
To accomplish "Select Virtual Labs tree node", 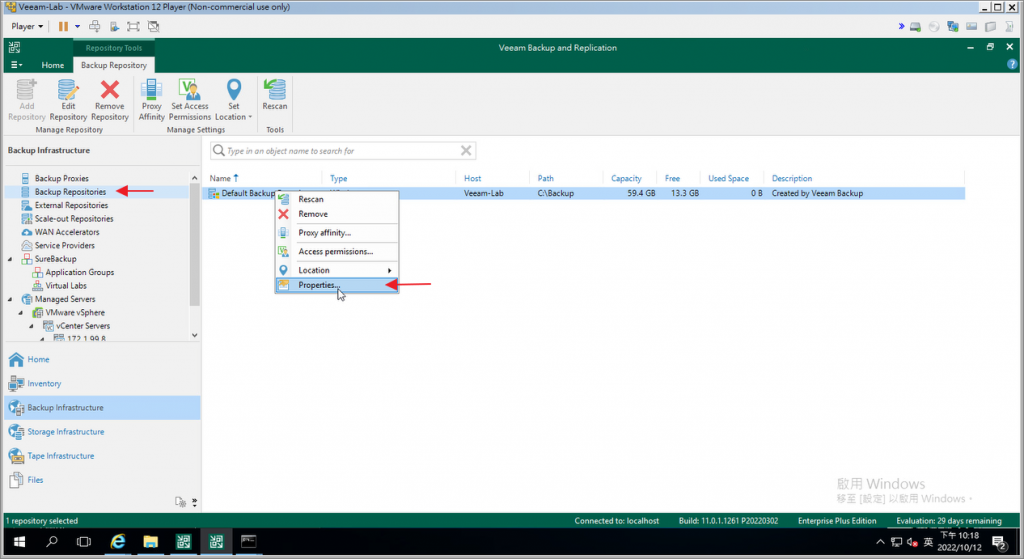I will pyautogui.click(x=66, y=286).
